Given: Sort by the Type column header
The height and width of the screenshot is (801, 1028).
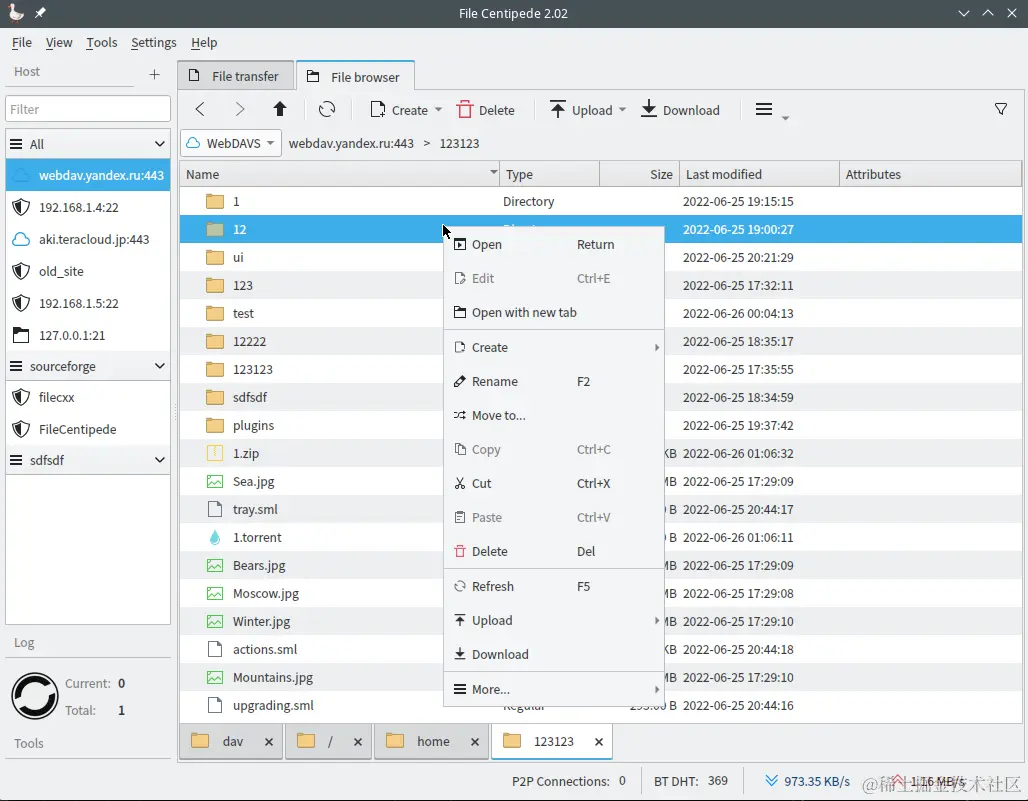Looking at the screenshot, I should pos(549,174).
